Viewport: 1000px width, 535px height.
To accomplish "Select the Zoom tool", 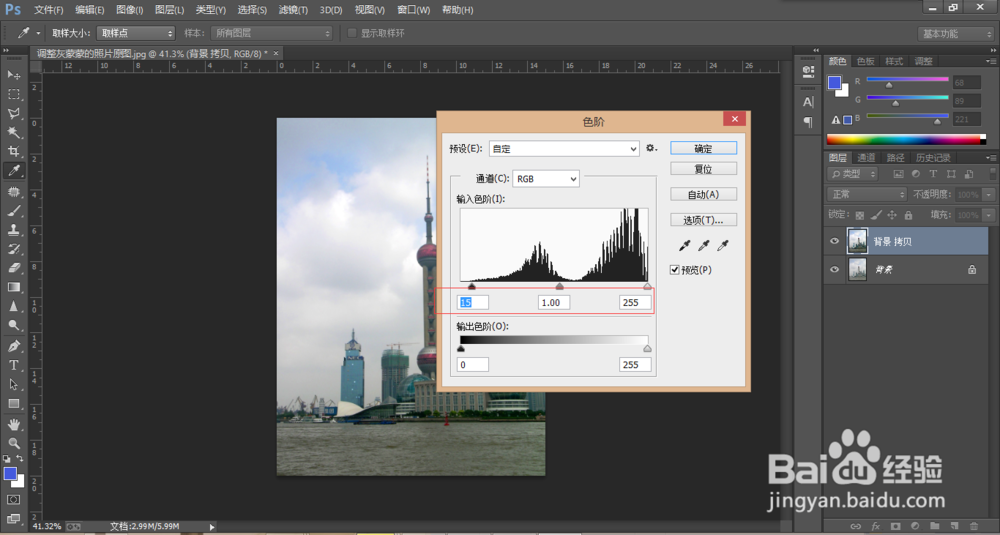I will [x=13, y=443].
